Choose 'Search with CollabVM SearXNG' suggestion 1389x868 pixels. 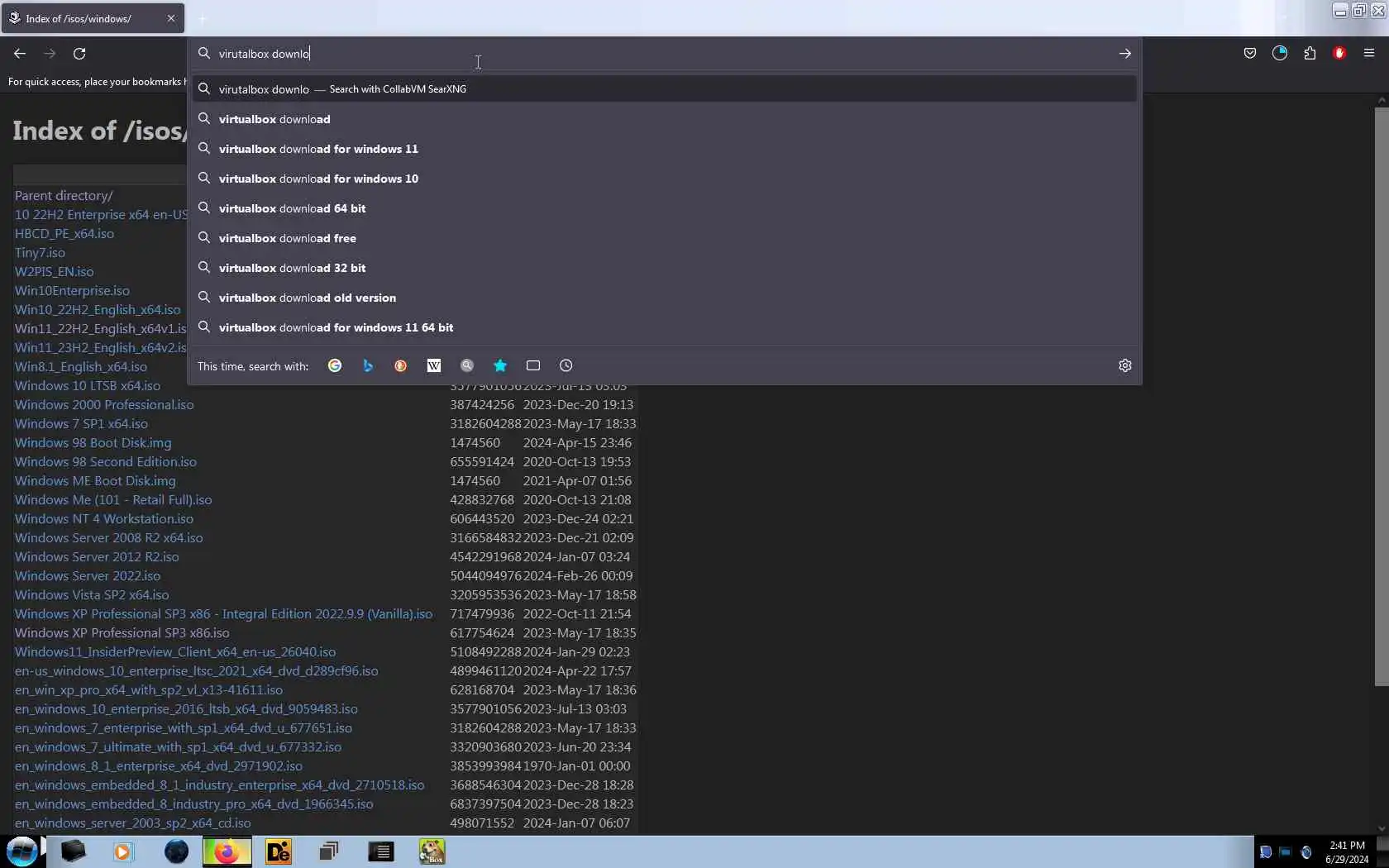665,89
